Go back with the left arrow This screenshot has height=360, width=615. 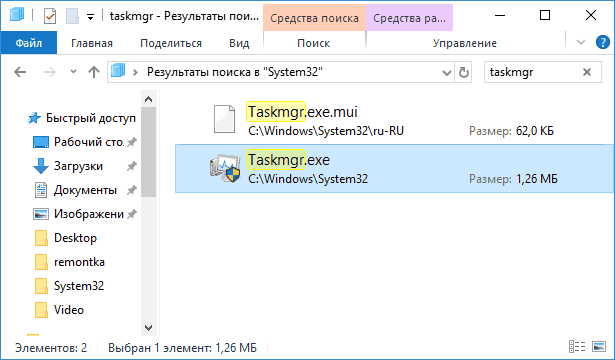tap(20, 72)
